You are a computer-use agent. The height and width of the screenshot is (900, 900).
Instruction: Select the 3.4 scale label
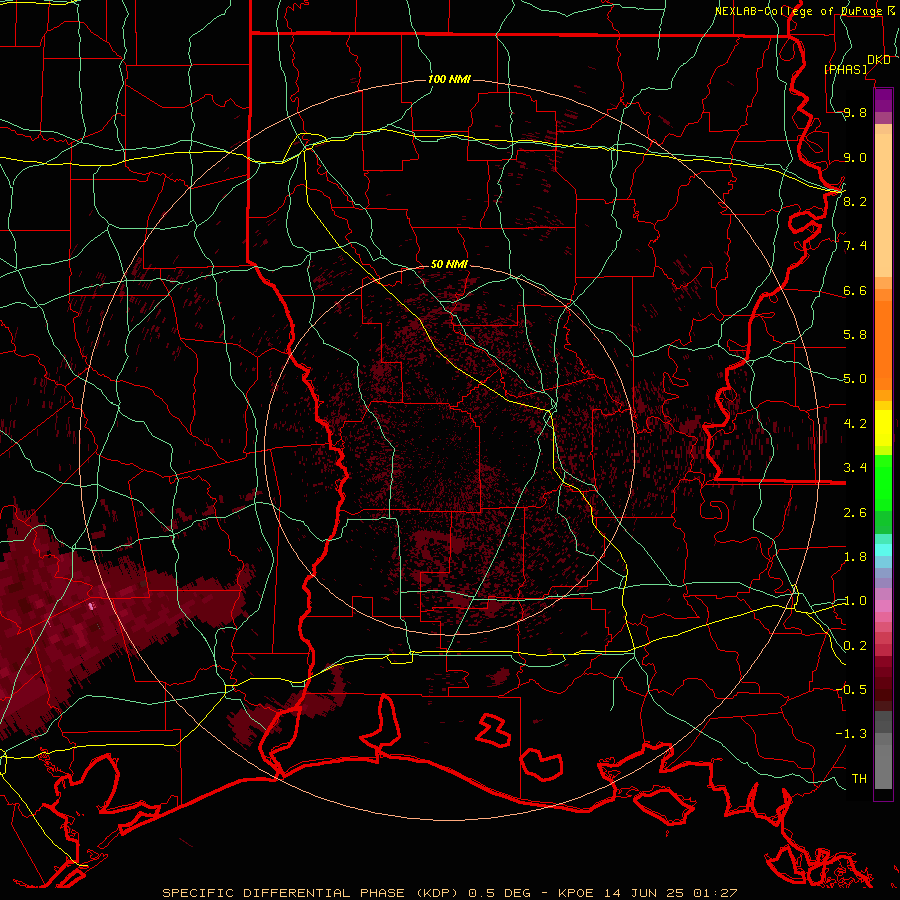tap(855, 468)
